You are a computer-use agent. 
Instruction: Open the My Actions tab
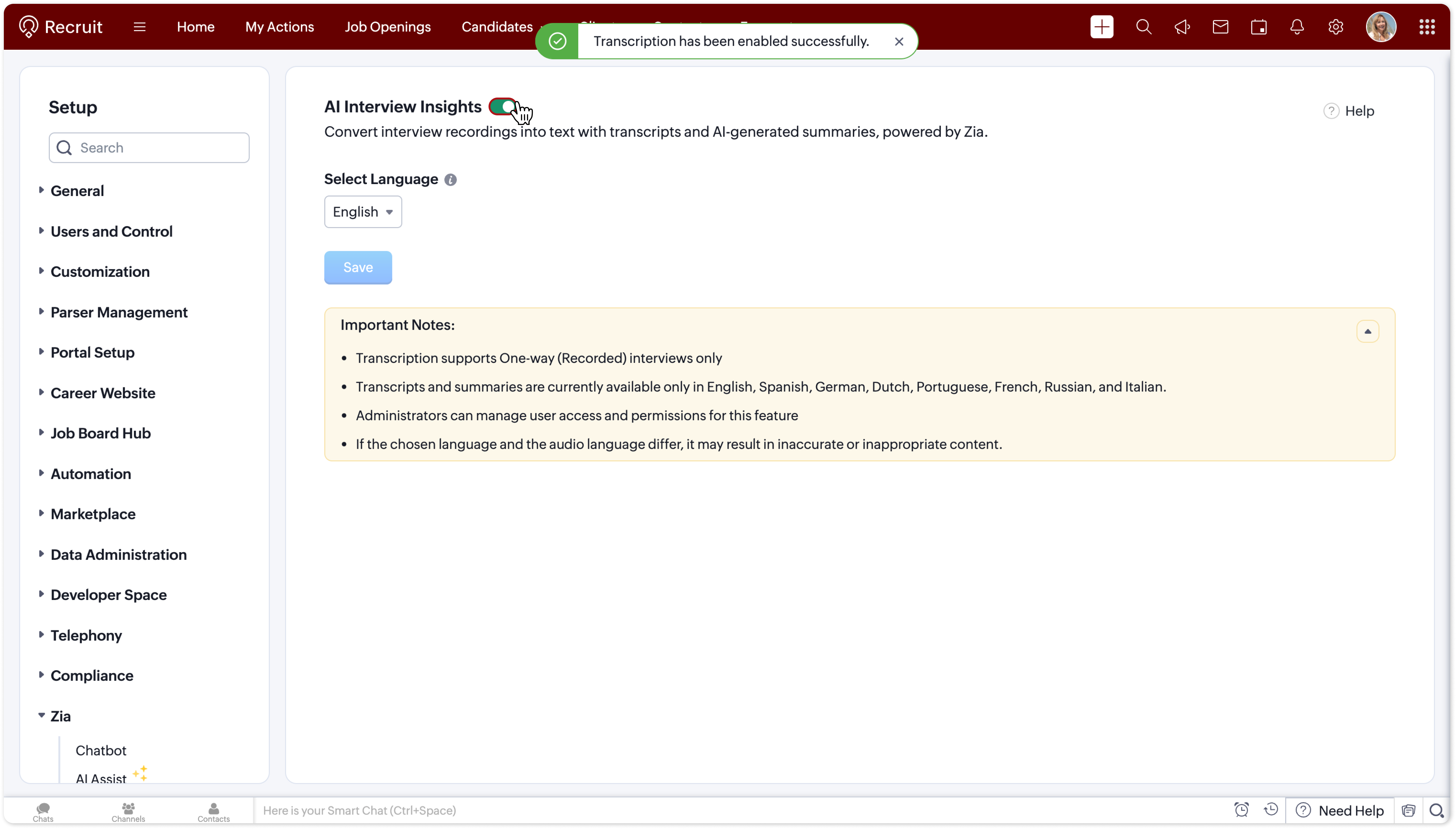click(x=279, y=27)
